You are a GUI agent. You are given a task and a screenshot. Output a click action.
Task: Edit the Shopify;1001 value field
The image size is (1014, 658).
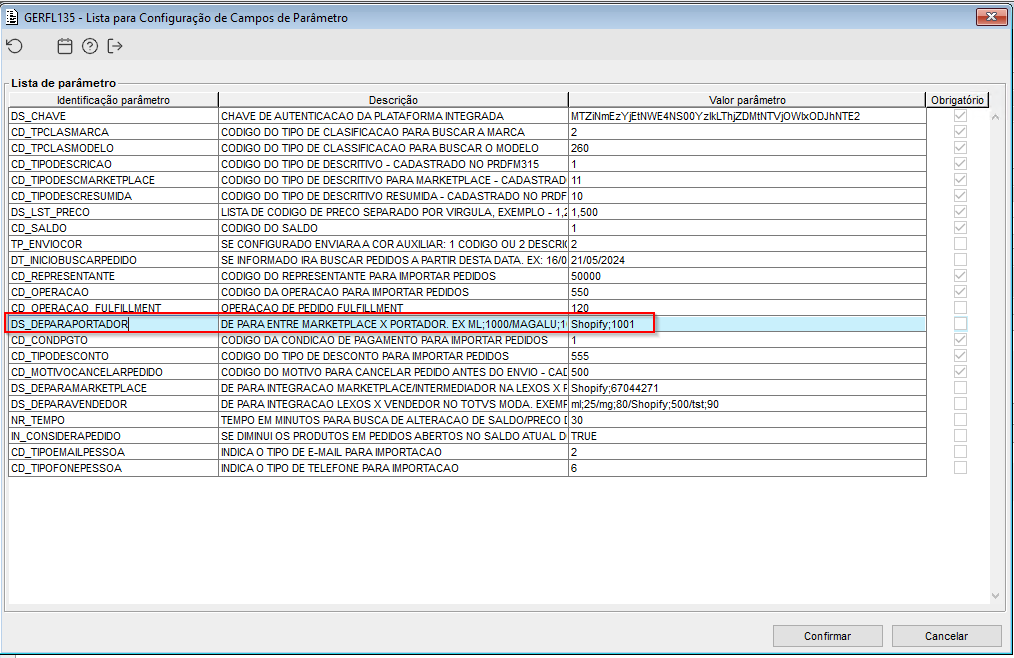pyautogui.click(x=747, y=324)
